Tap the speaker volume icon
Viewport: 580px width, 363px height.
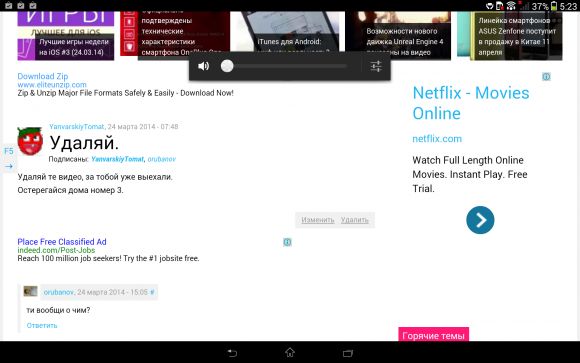(x=203, y=66)
